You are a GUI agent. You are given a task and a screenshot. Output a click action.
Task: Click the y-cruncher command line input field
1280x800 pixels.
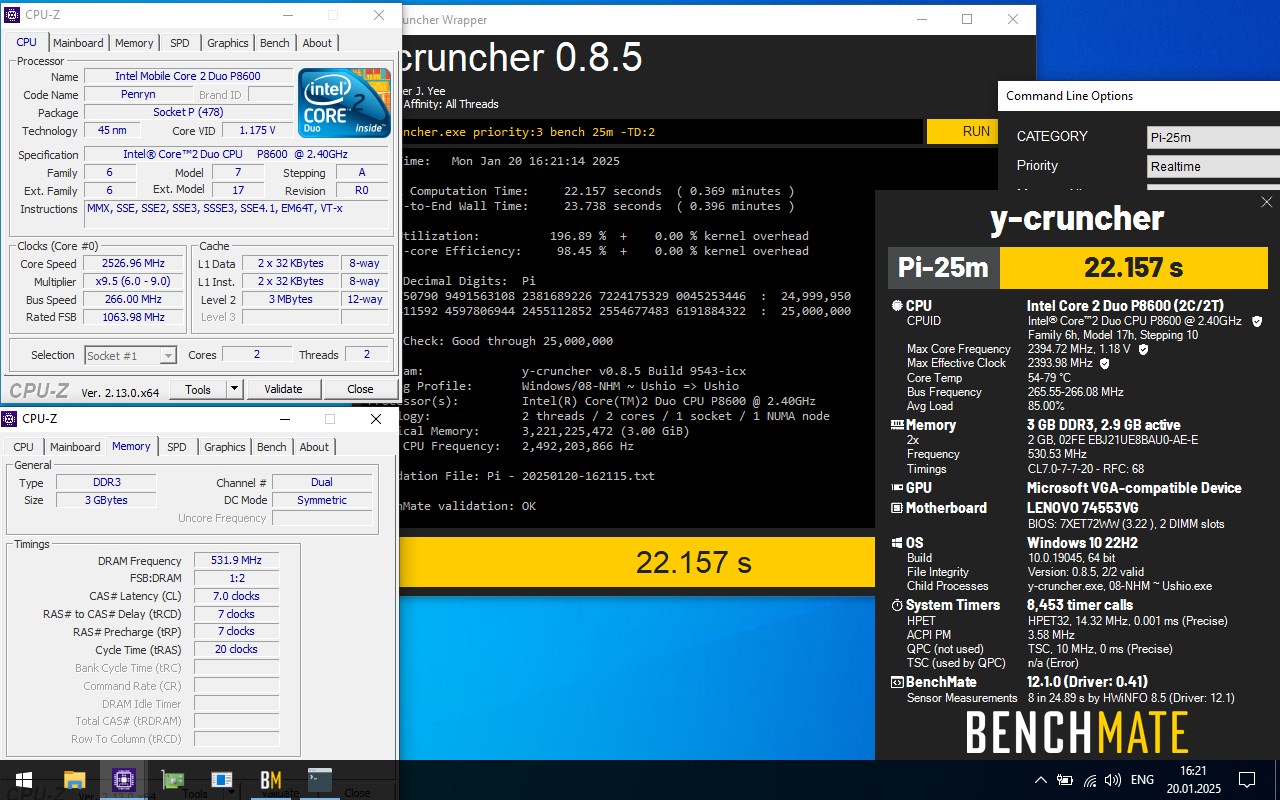click(x=660, y=131)
